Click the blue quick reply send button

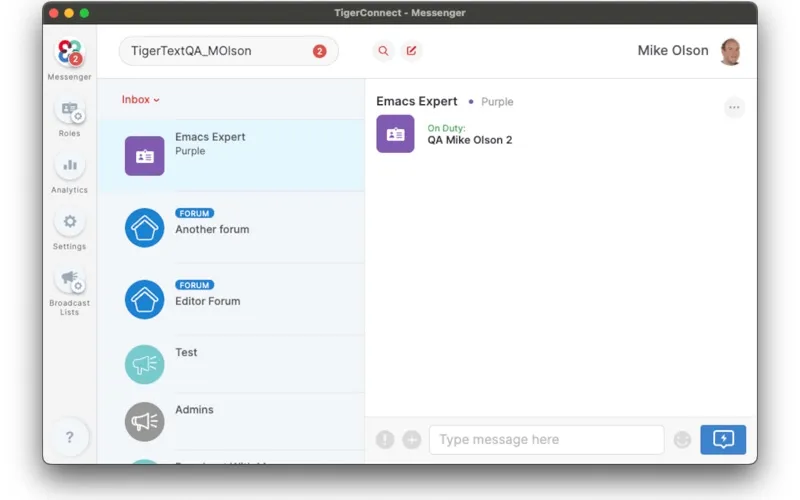point(723,439)
